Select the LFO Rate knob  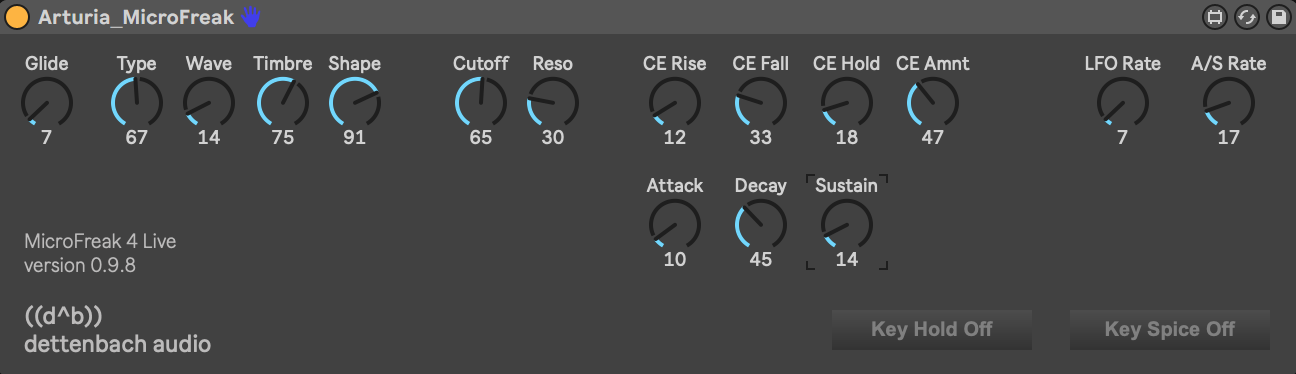point(1123,103)
